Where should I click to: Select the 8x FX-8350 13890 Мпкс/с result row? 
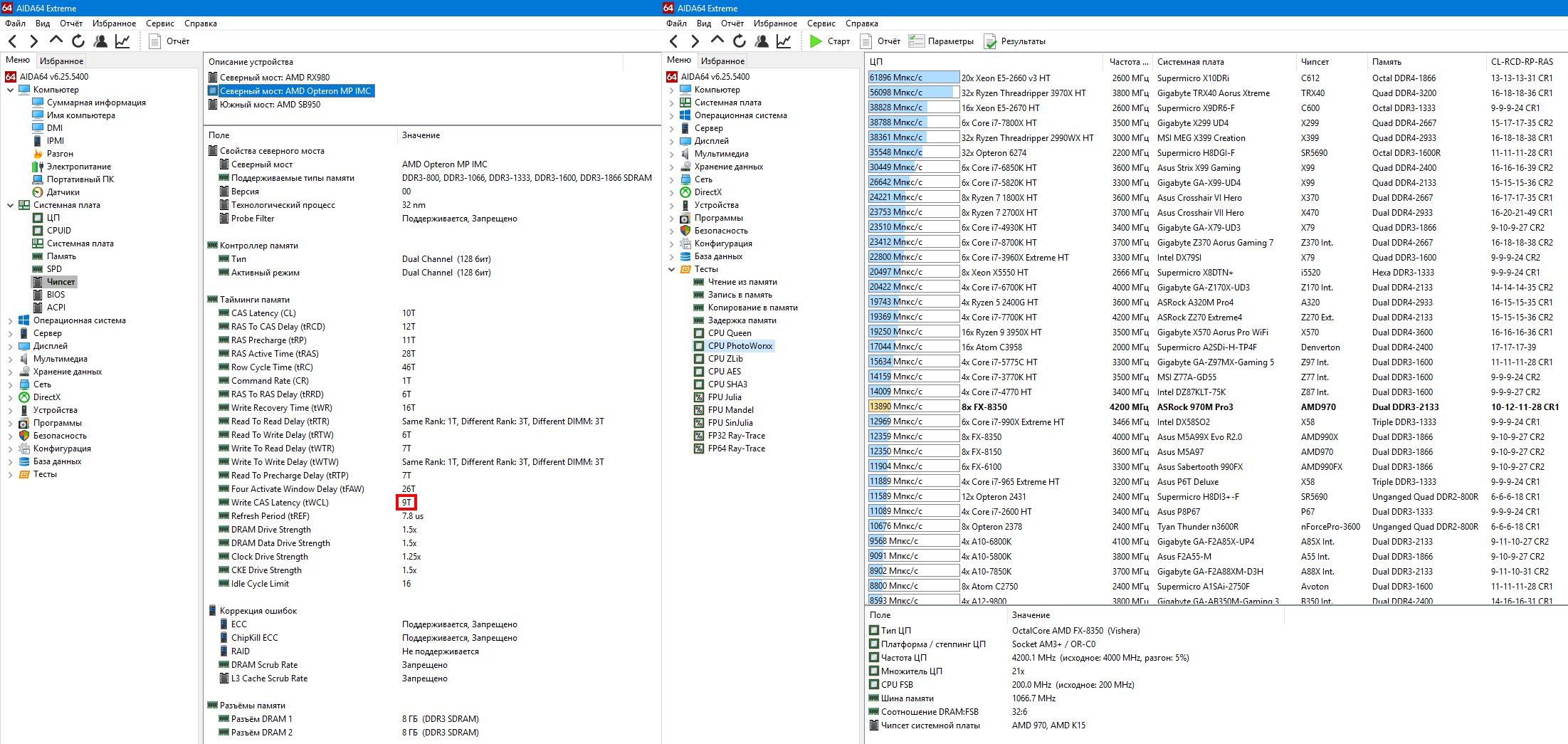click(x=1216, y=407)
